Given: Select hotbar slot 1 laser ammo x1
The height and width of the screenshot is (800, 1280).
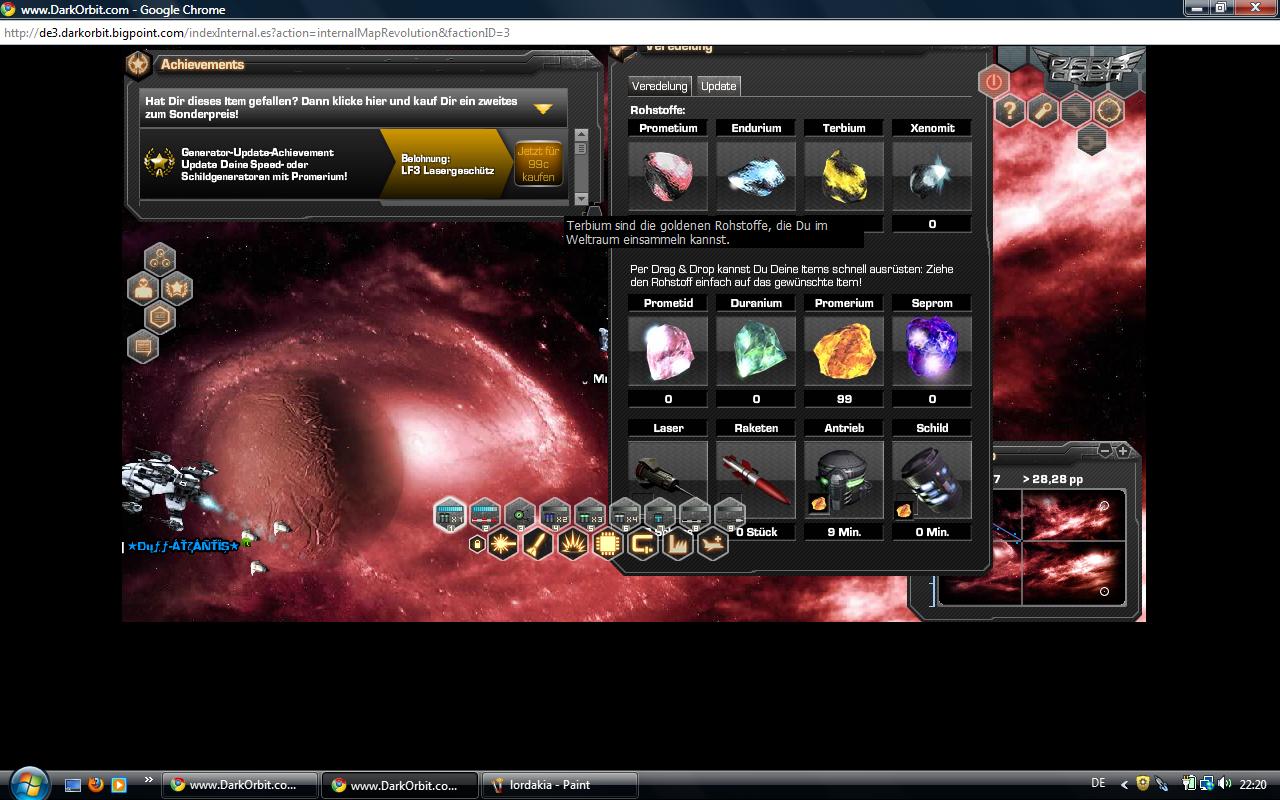Looking at the screenshot, I should 450,515.
